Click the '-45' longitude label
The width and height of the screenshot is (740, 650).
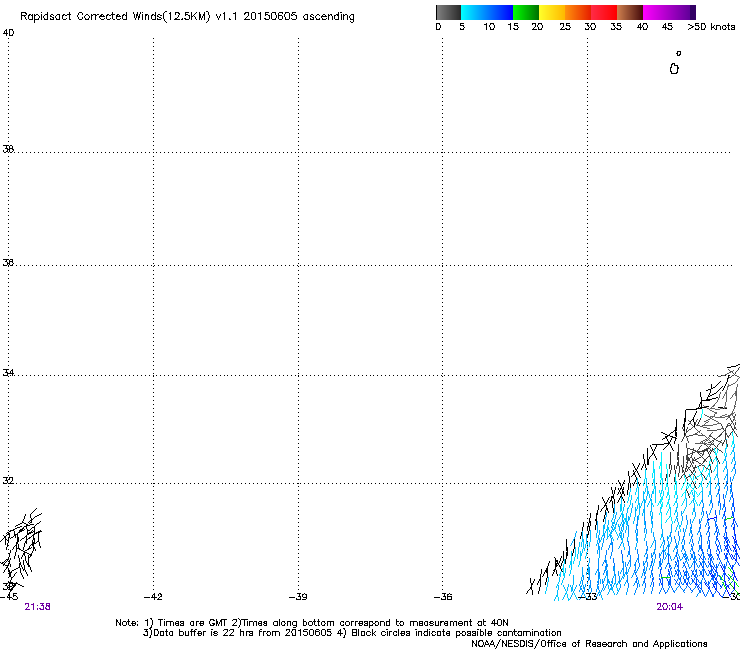[9, 597]
